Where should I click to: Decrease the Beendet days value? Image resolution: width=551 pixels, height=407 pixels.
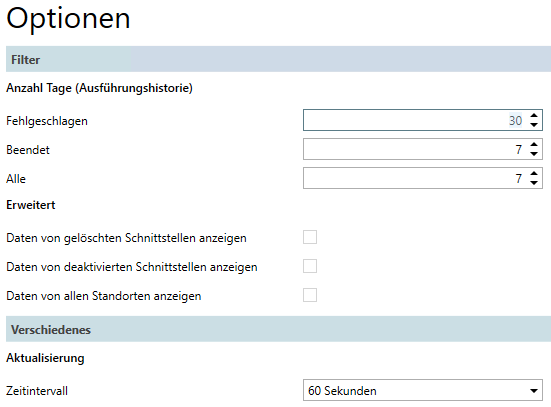[534, 154]
